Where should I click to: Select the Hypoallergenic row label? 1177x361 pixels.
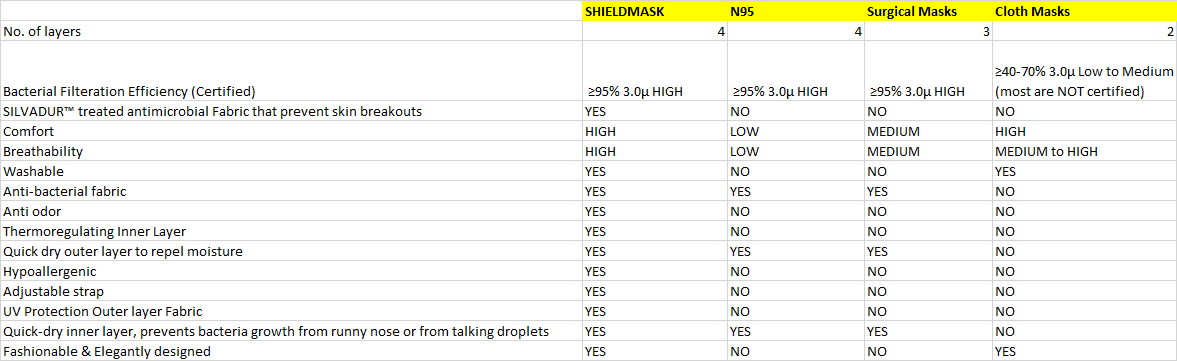292,271
